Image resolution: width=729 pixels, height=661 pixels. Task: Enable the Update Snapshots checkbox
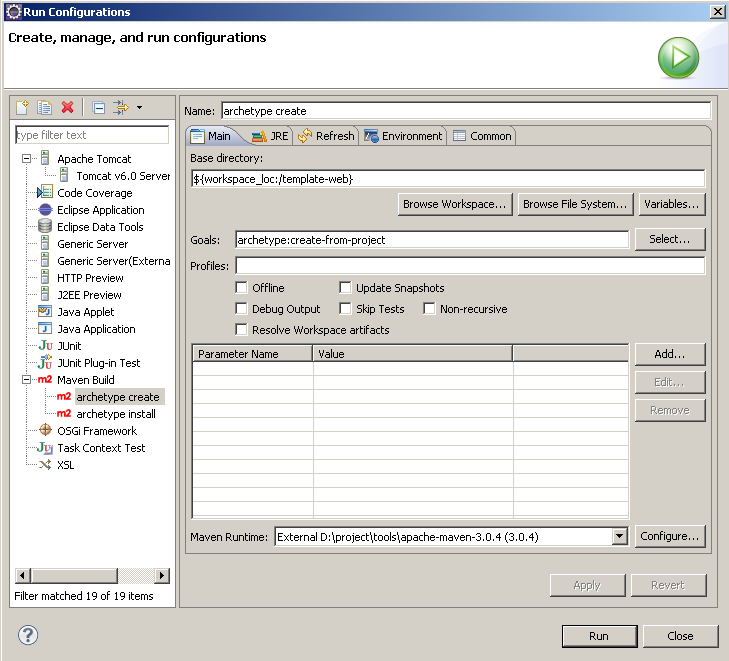click(x=345, y=287)
